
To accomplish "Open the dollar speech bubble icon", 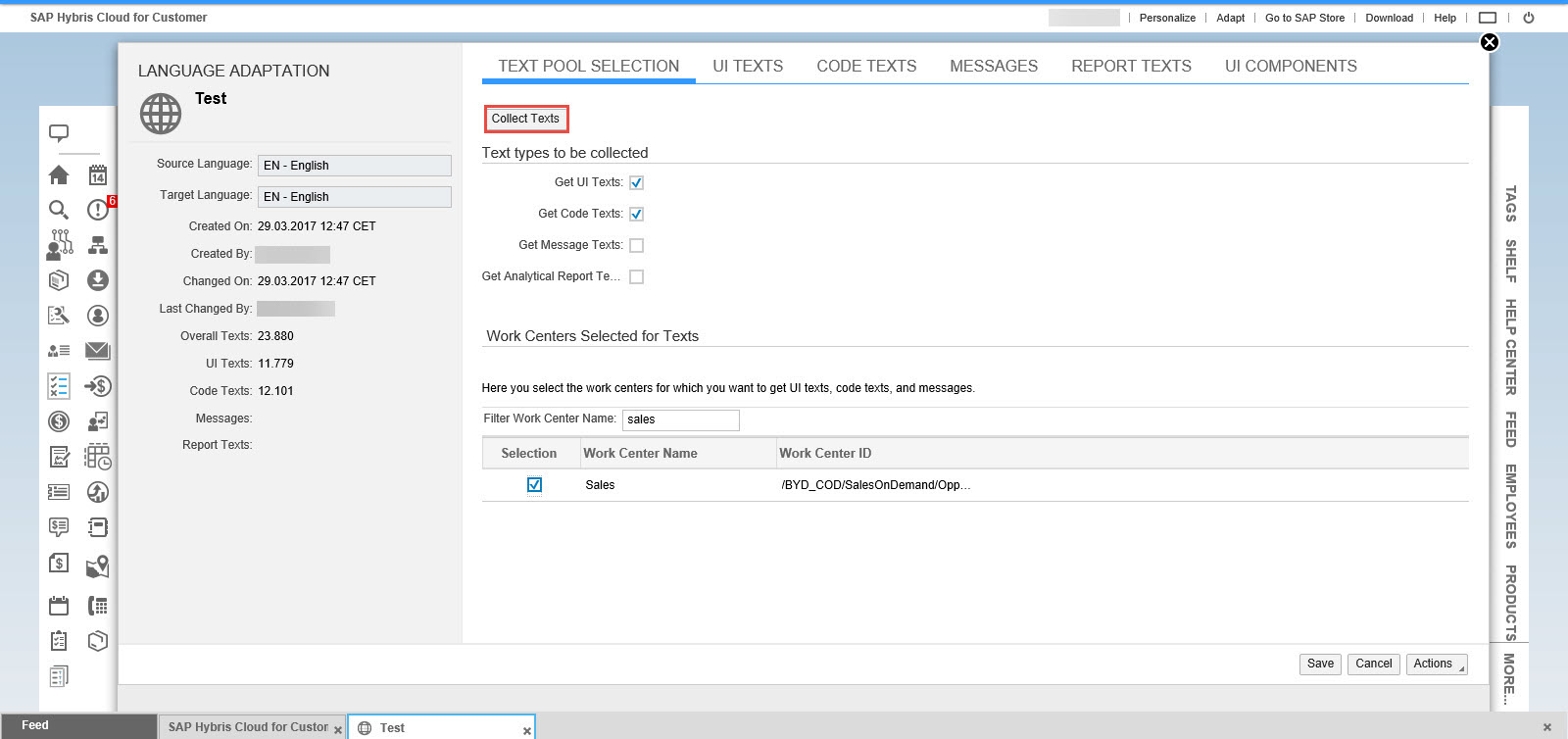I will (59, 527).
